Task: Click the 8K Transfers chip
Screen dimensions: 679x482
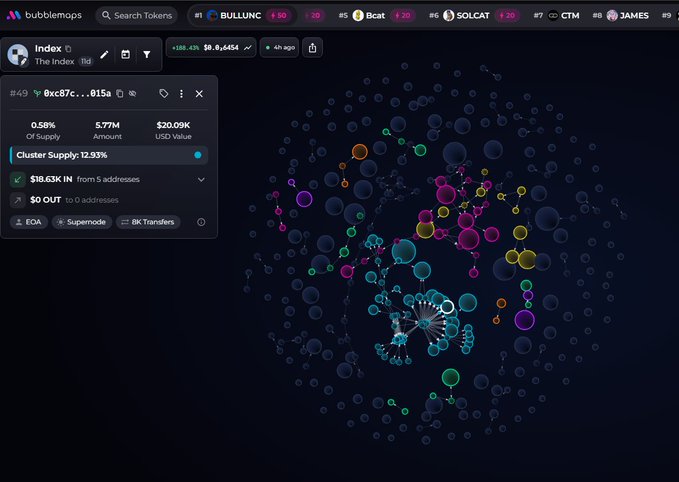Action: point(148,222)
